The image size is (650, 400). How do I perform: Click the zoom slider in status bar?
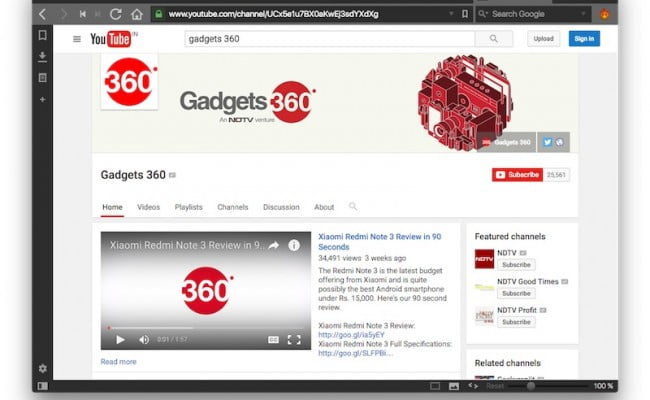click(x=548, y=386)
